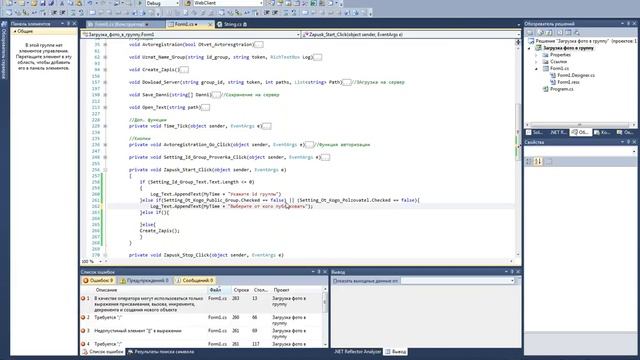Toggle the Сообщений 0 messages filter
The image size is (640, 360).
coord(195,280)
